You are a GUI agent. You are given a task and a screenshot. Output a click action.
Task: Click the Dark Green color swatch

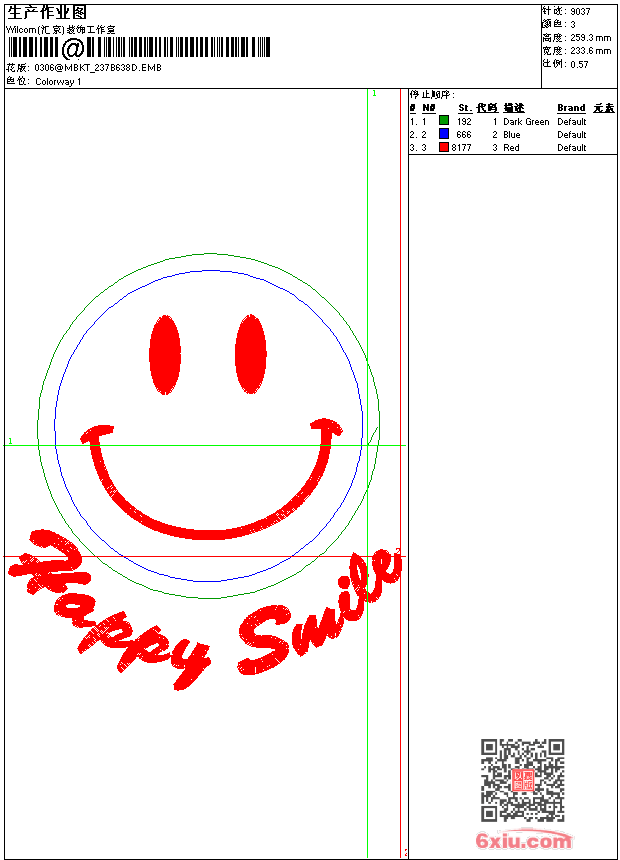coord(444,121)
